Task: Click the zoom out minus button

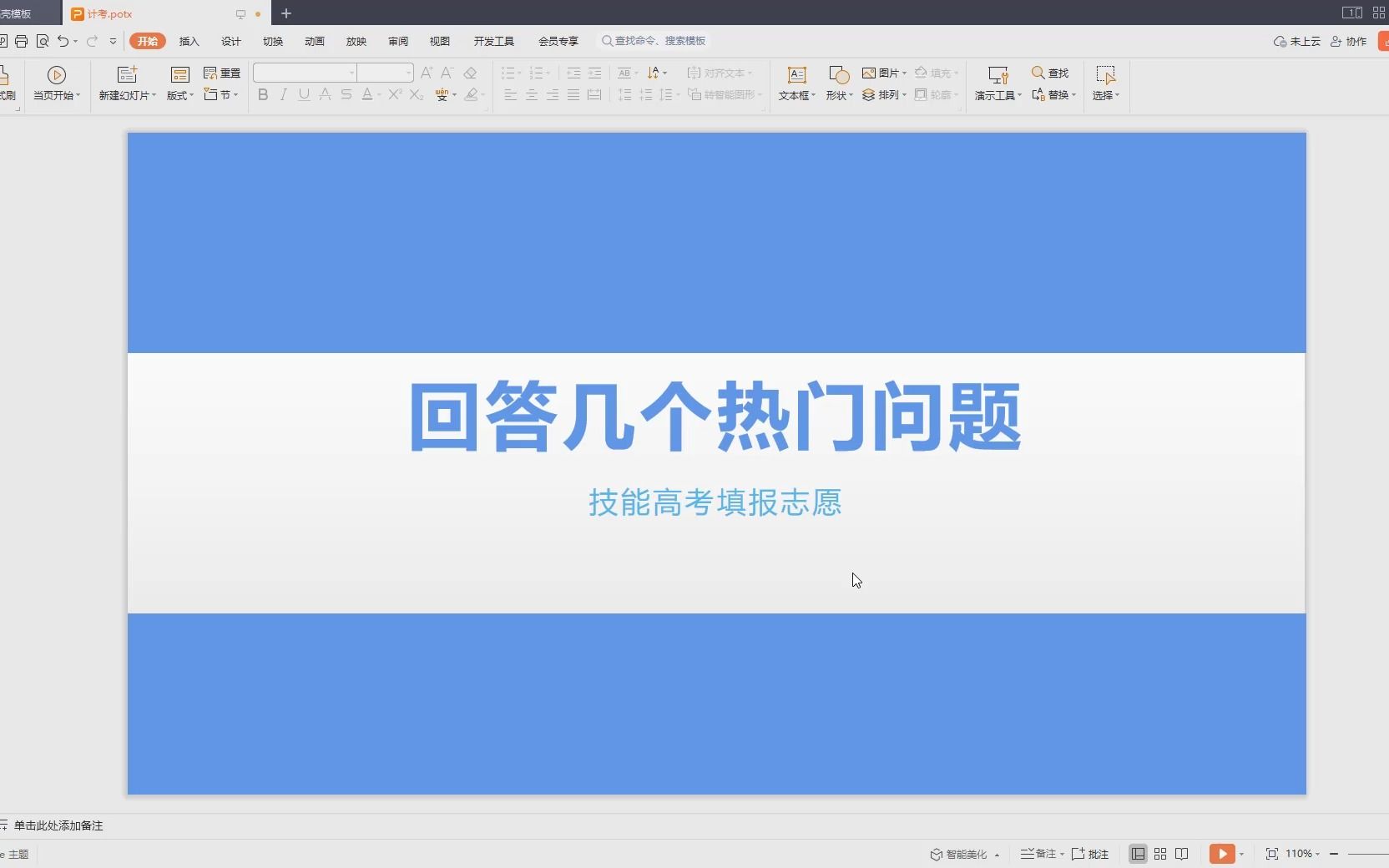Action: tap(1334, 854)
